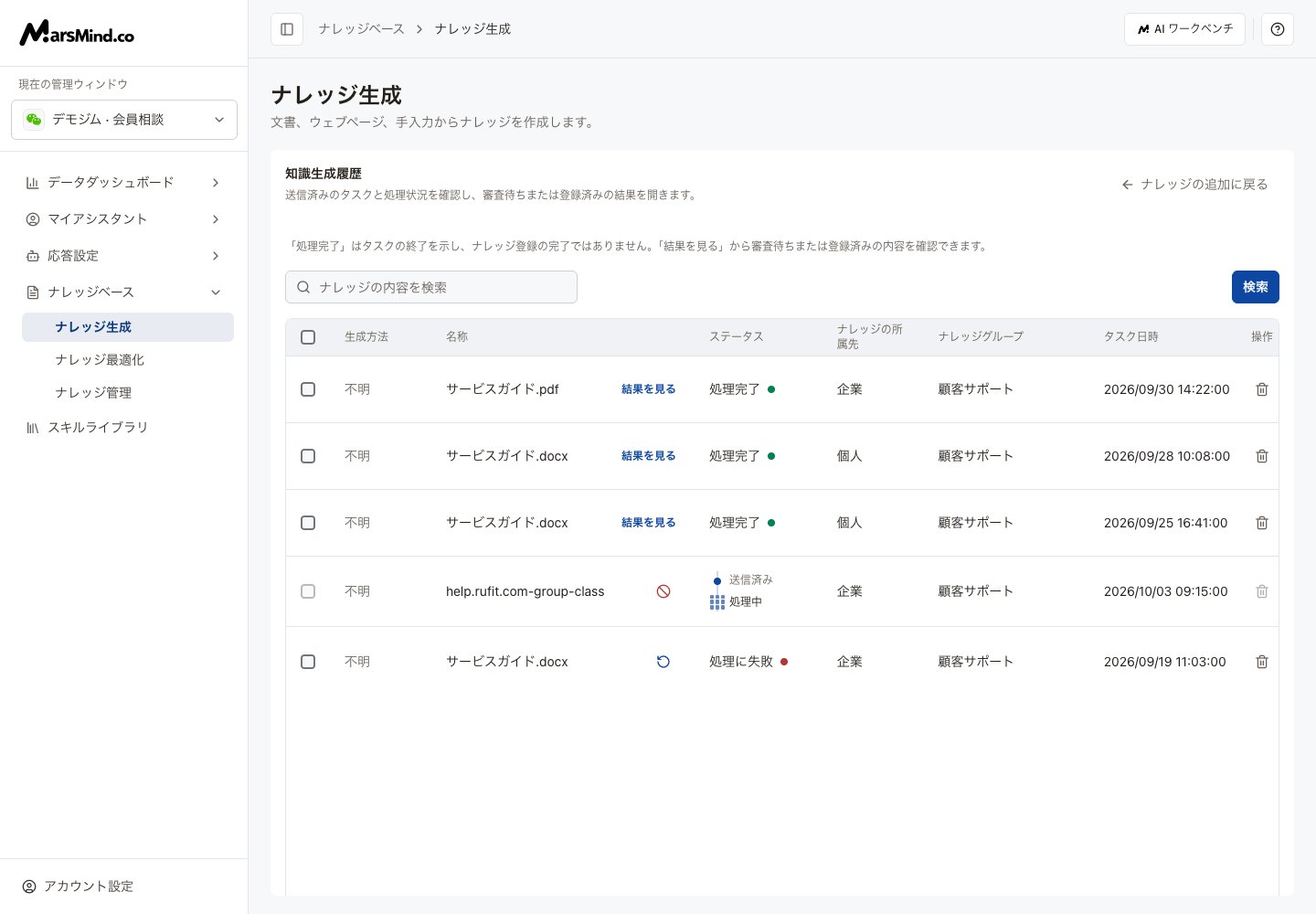Click the help.rufit.com-group-class name

(x=525, y=591)
